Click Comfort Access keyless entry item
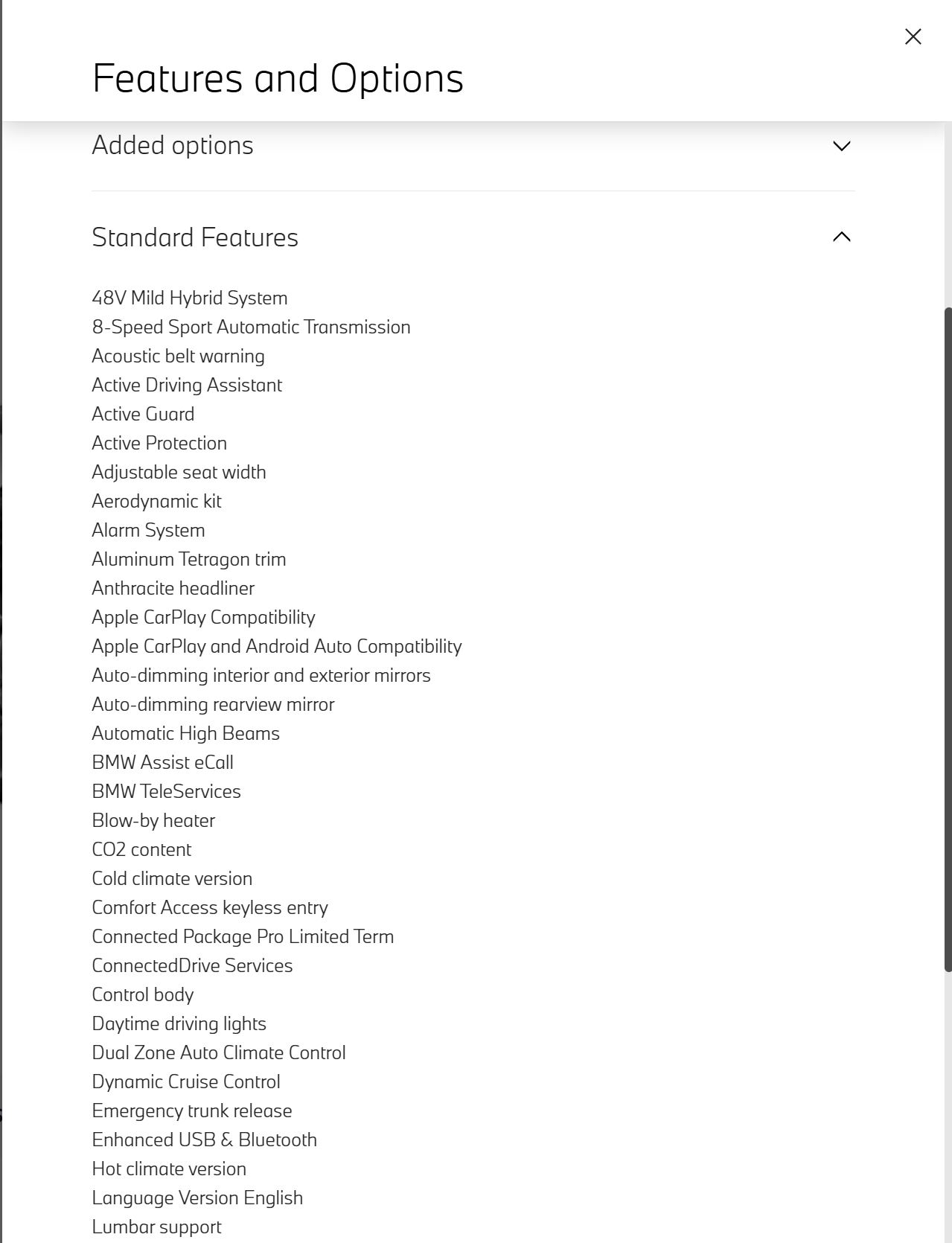 point(210,907)
